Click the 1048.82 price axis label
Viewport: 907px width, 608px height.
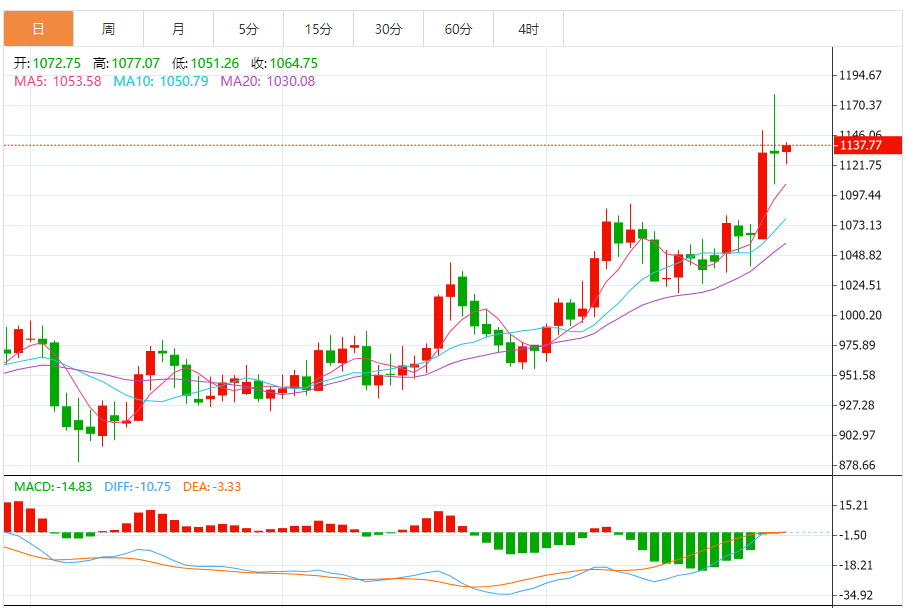(860, 255)
